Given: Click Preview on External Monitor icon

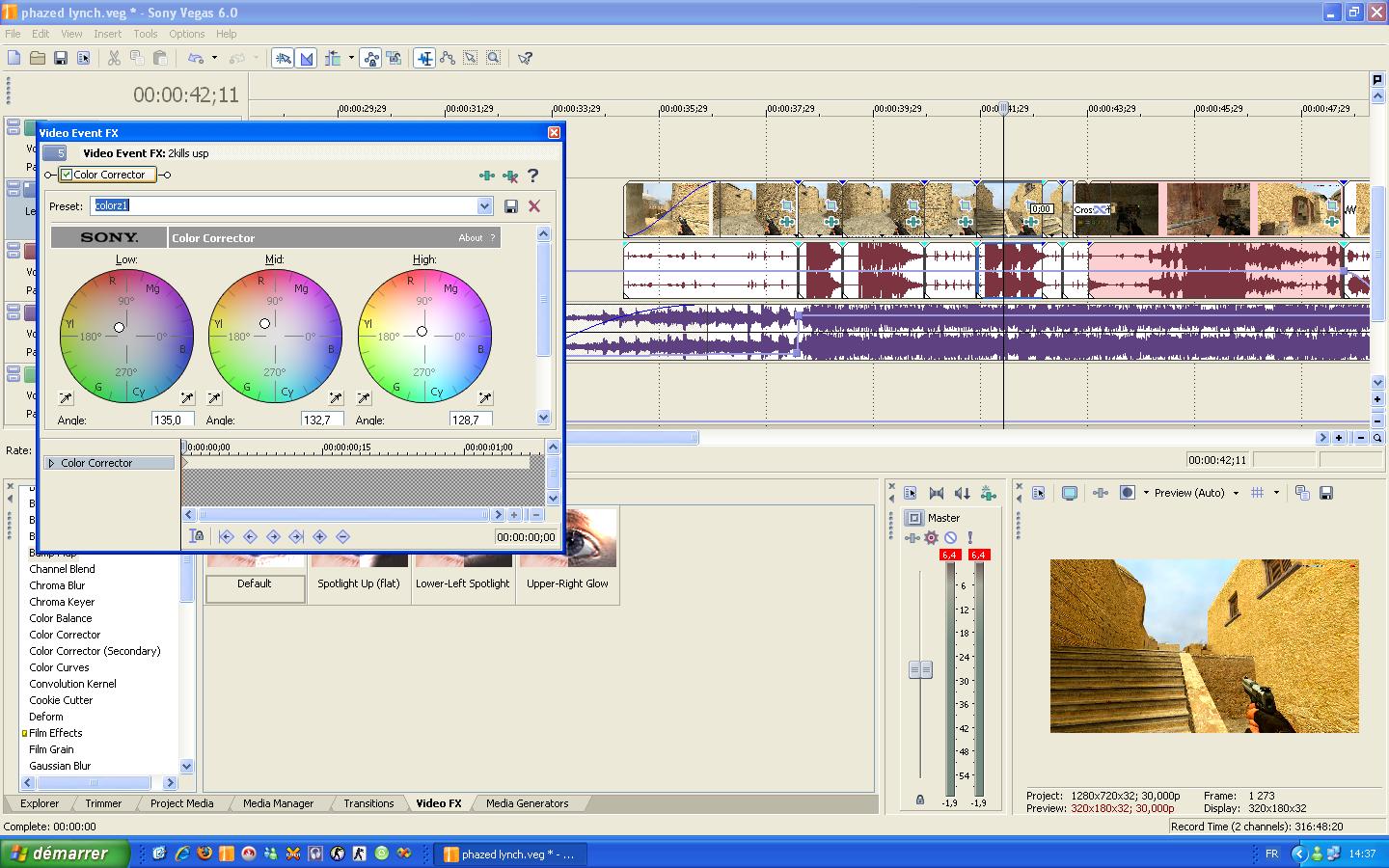Looking at the screenshot, I should (x=1070, y=493).
